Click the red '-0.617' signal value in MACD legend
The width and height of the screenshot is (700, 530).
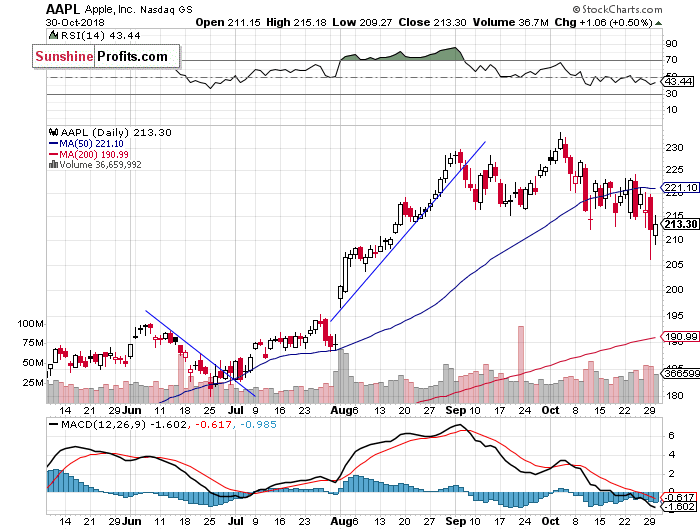(x=213, y=425)
